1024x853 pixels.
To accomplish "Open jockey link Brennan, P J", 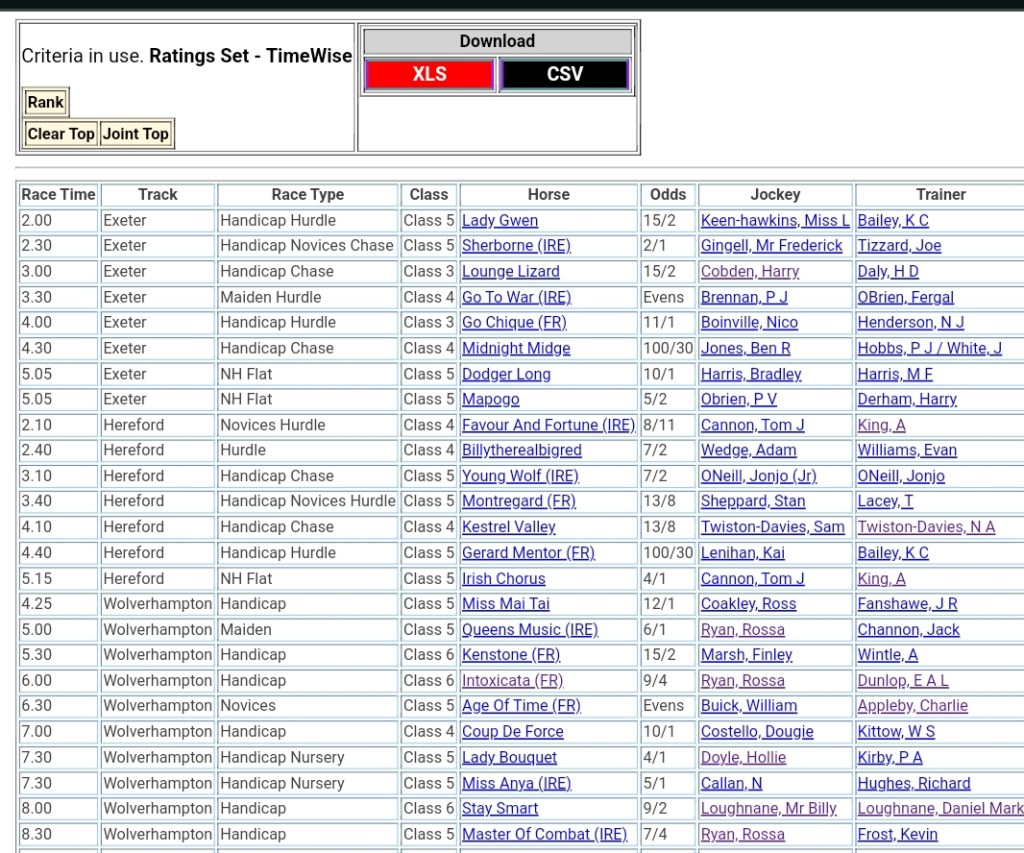I will (x=744, y=297).
